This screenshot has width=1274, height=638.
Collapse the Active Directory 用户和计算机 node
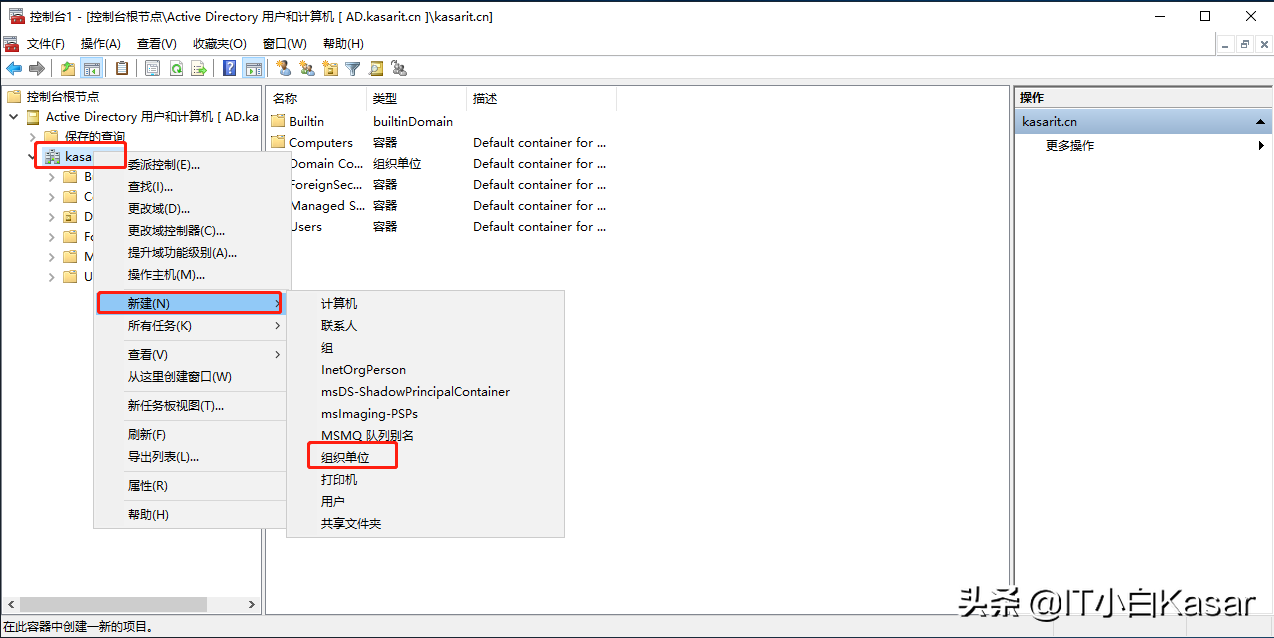pyautogui.click(x=14, y=117)
